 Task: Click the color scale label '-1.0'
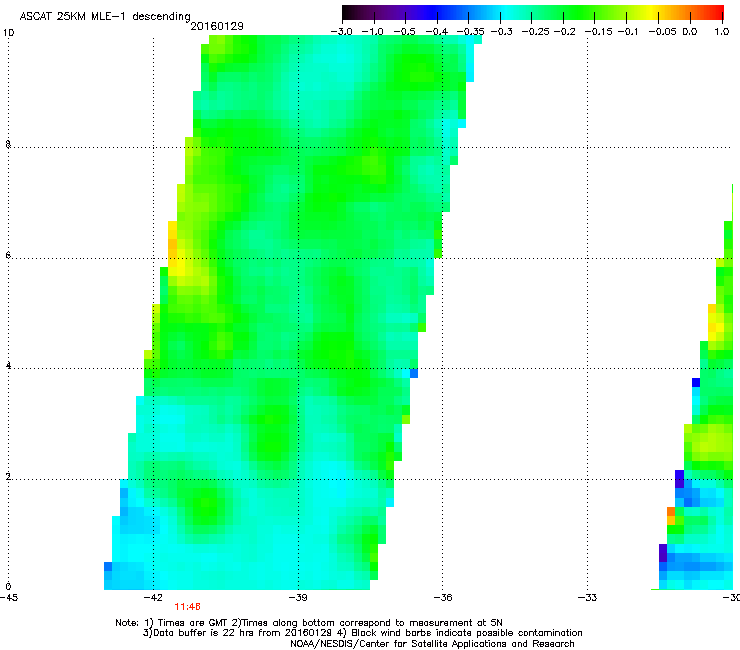pyautogui.click(x=372, y=32)
